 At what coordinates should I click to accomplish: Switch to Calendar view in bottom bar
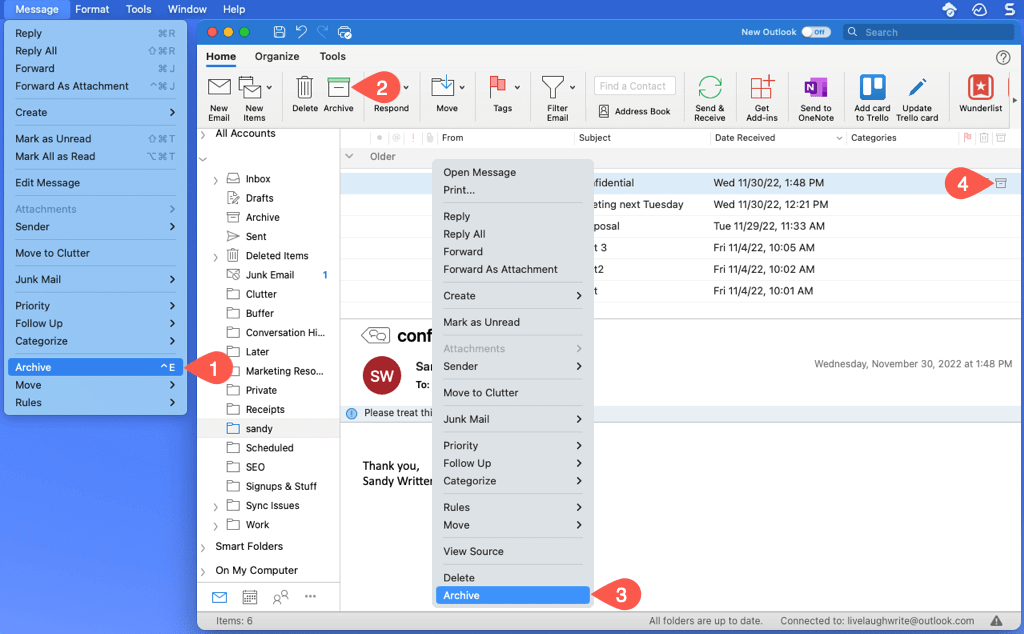coord(249,597)
